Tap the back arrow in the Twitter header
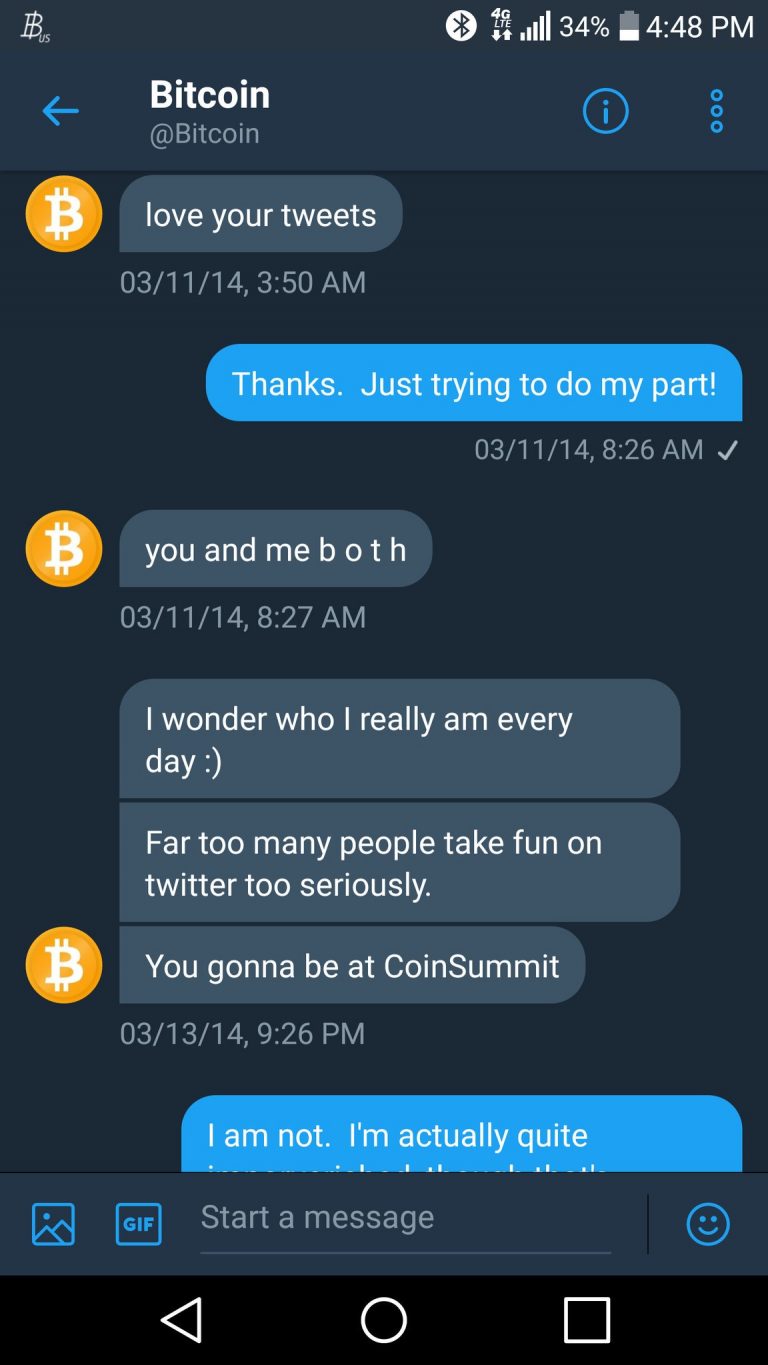The image size is (768, 1365). click(61, 110)
